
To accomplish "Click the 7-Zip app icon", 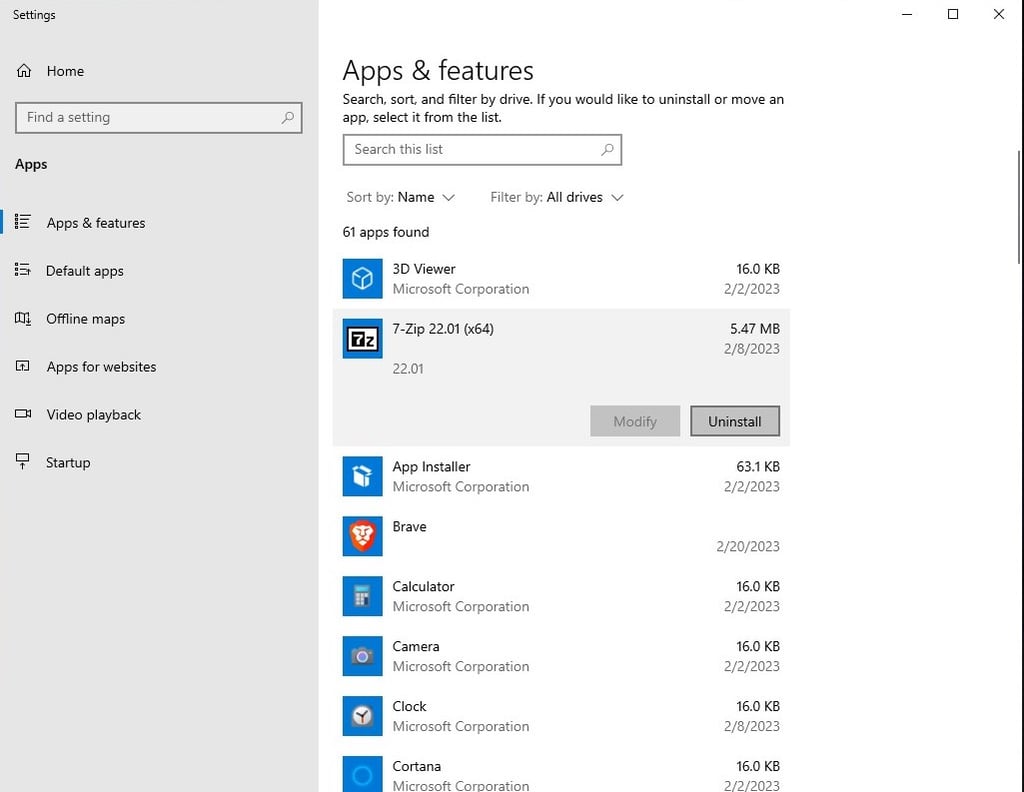I will click(362, 339).
